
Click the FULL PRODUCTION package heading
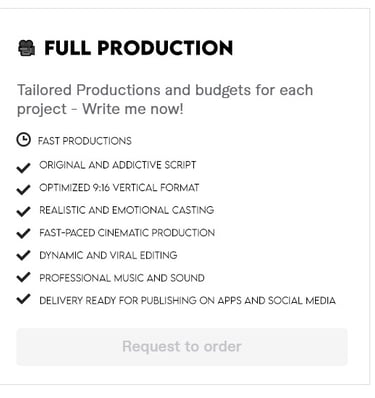click(139, 48)
